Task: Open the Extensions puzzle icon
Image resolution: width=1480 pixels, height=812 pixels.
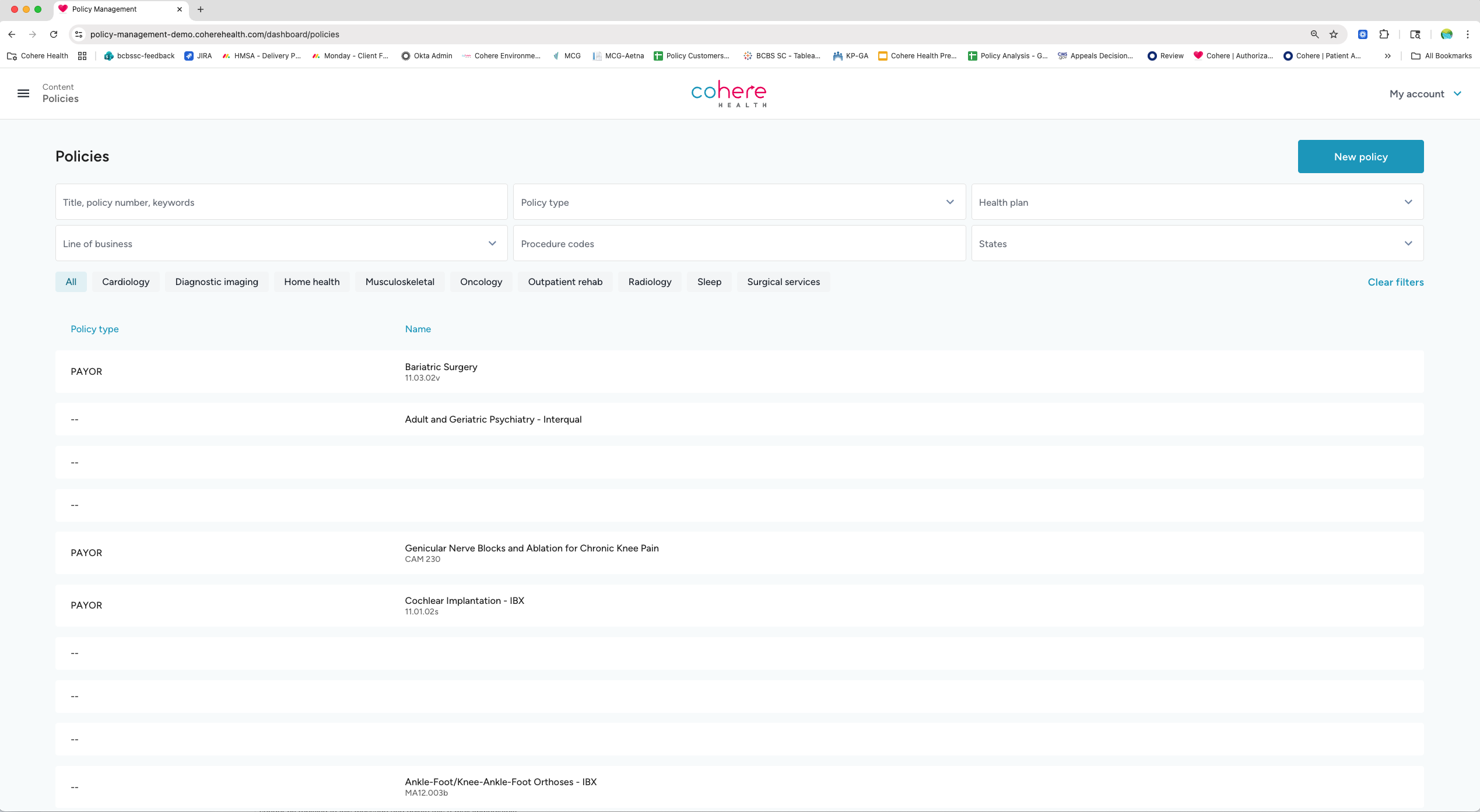Action: 1384,34
